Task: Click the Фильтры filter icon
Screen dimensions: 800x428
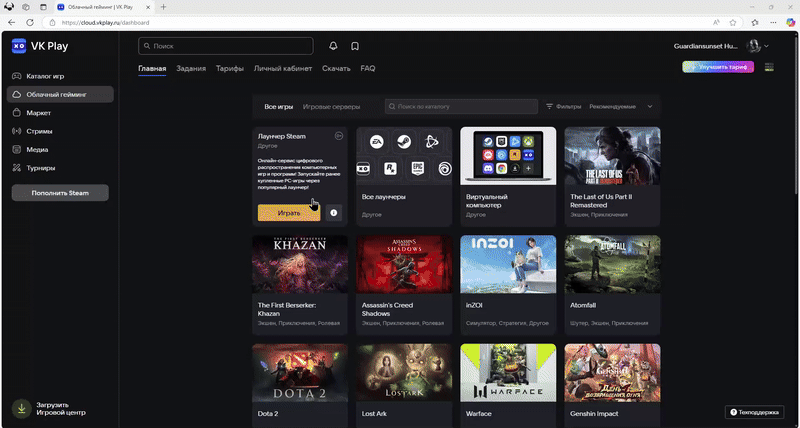Action: 549,107
